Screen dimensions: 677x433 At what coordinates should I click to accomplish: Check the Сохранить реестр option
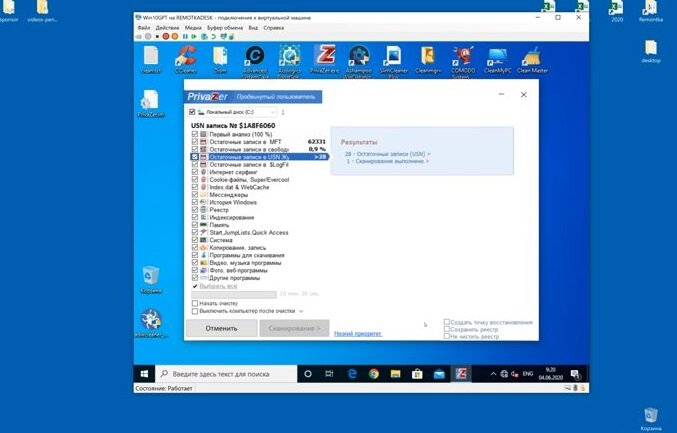click(x=447, y=329)
